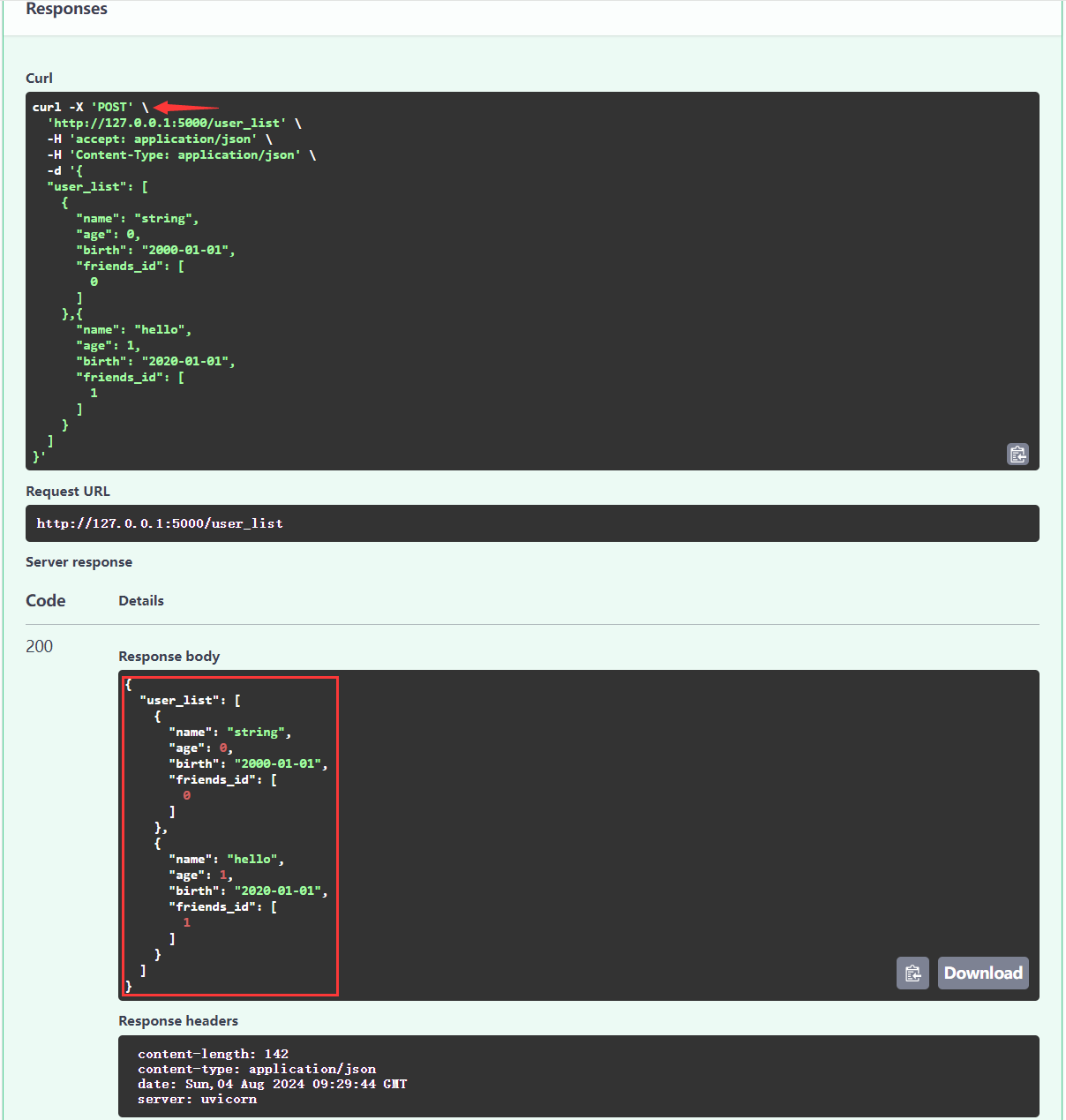Click the 'POST' method in curl command
Image resolution: width=1066 pixels, height=1120 pixels.
[112, 107]
